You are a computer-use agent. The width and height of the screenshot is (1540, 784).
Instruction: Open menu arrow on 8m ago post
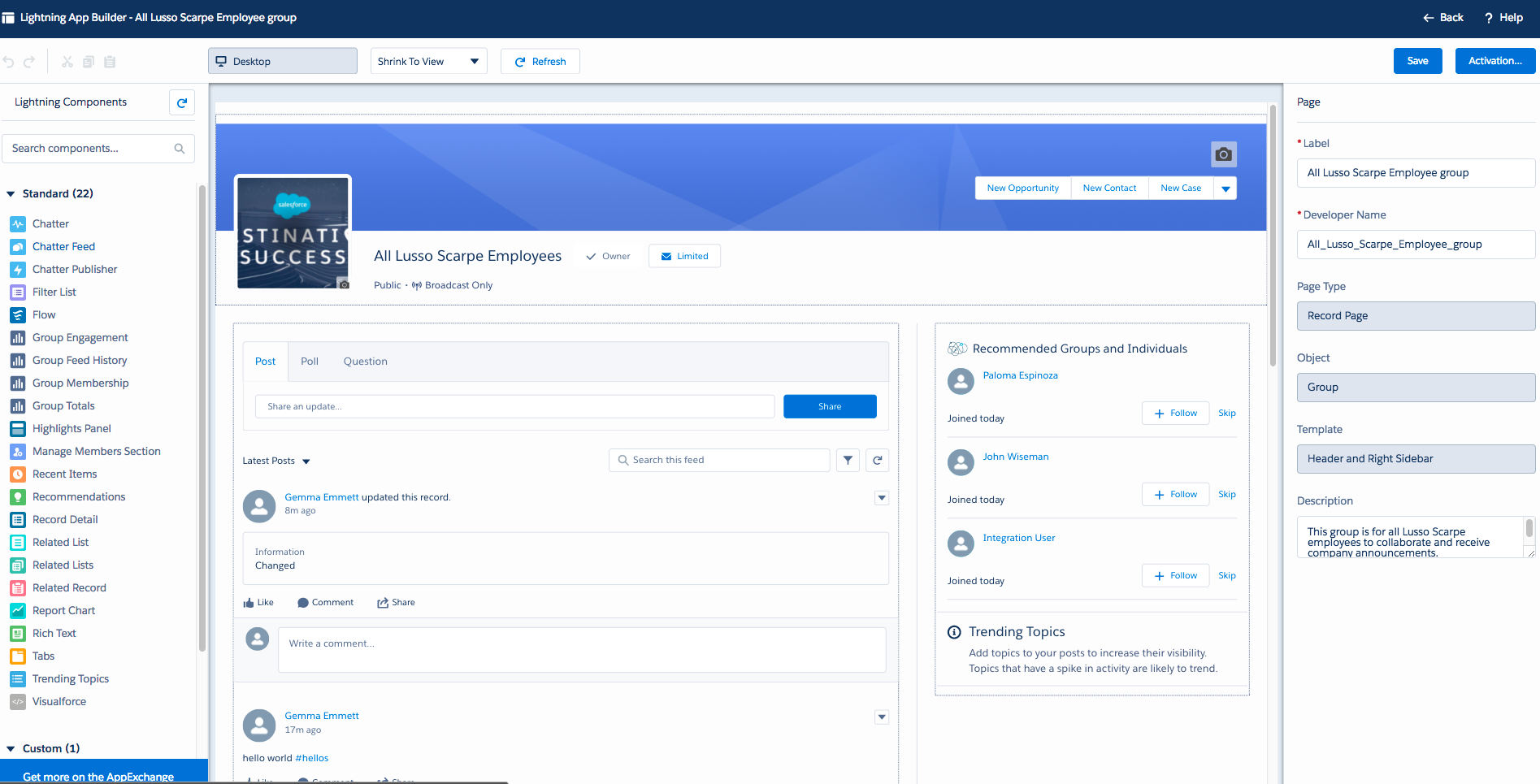pos(882,498)
